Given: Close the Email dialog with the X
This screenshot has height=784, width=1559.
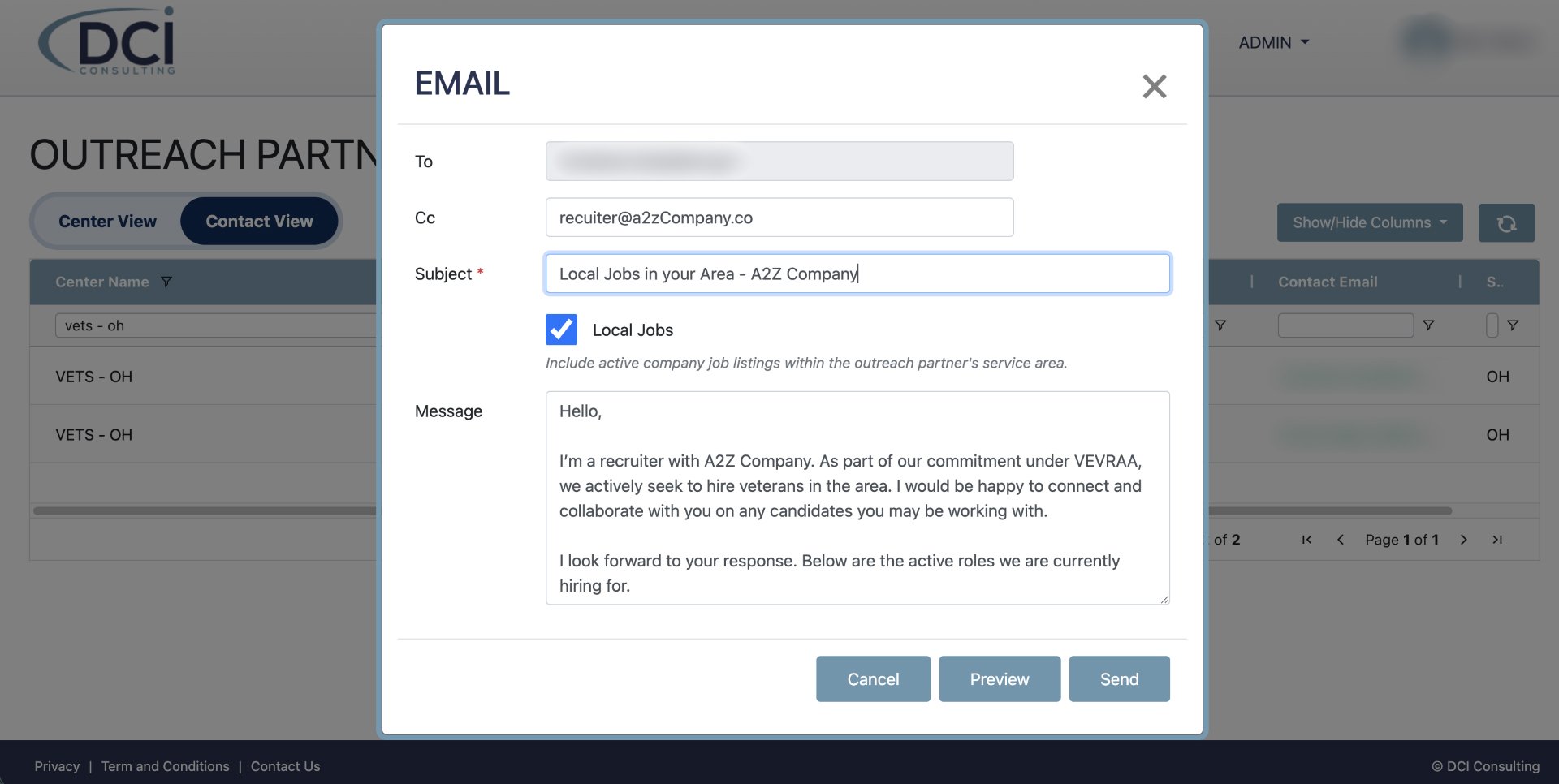Looking at the screenshot, I should click(1154, 86).
